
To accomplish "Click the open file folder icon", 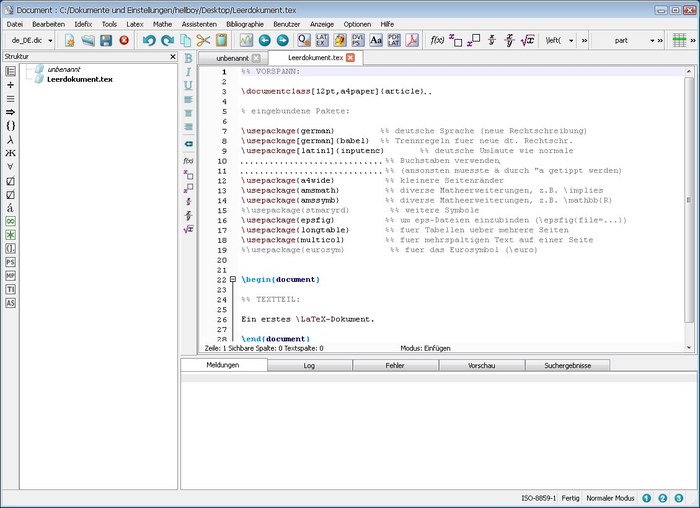I will 88,41.
